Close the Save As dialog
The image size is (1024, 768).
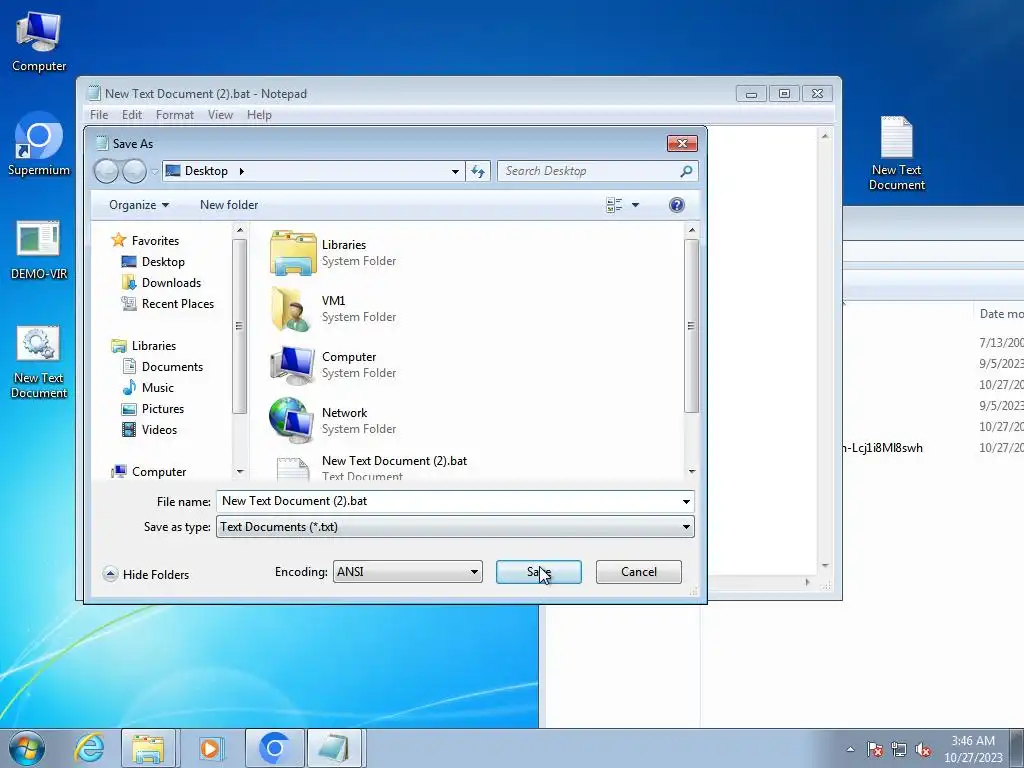coord(682,144)
